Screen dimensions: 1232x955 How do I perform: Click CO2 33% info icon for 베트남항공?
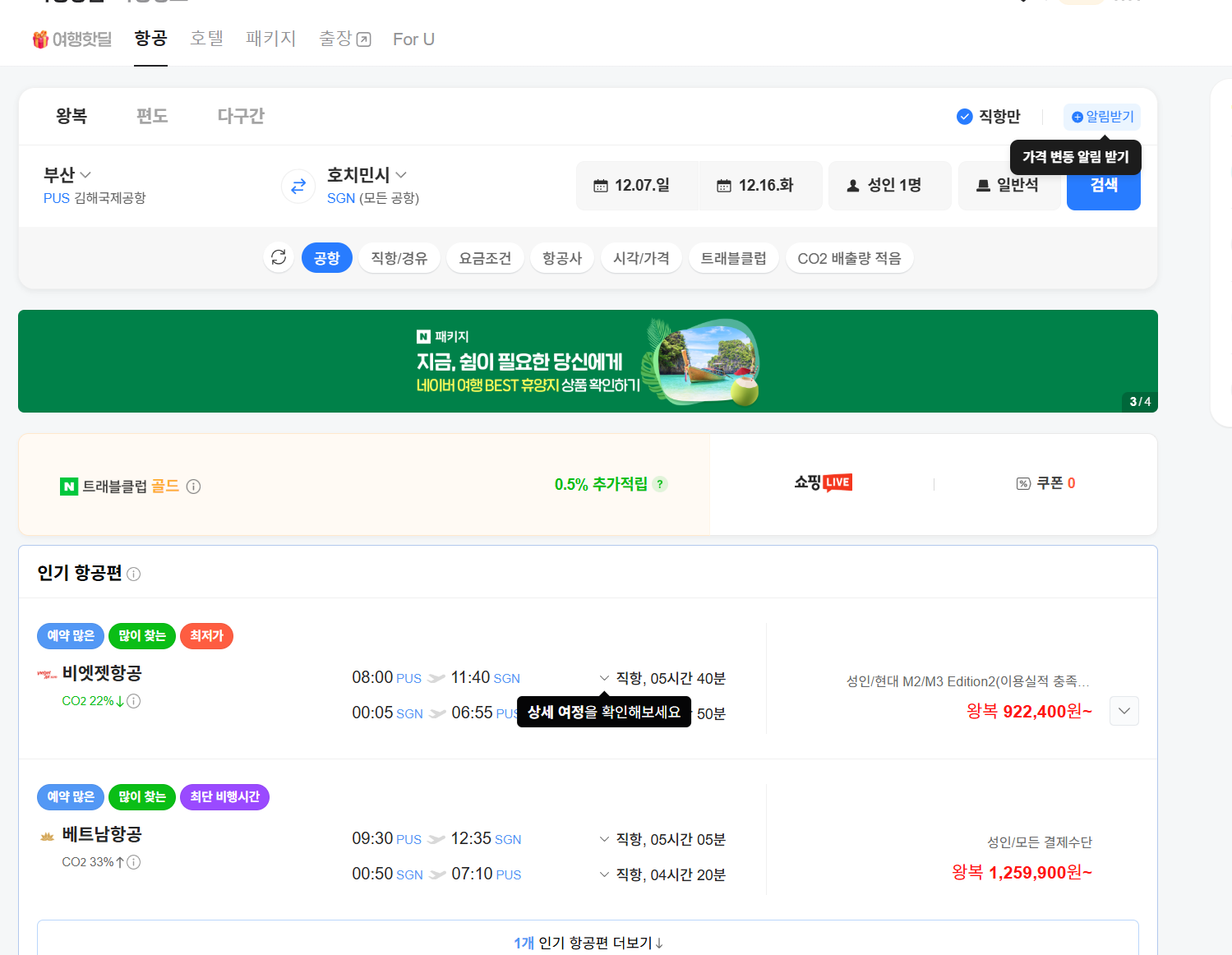pyautogui.click(x=134, y=862)
